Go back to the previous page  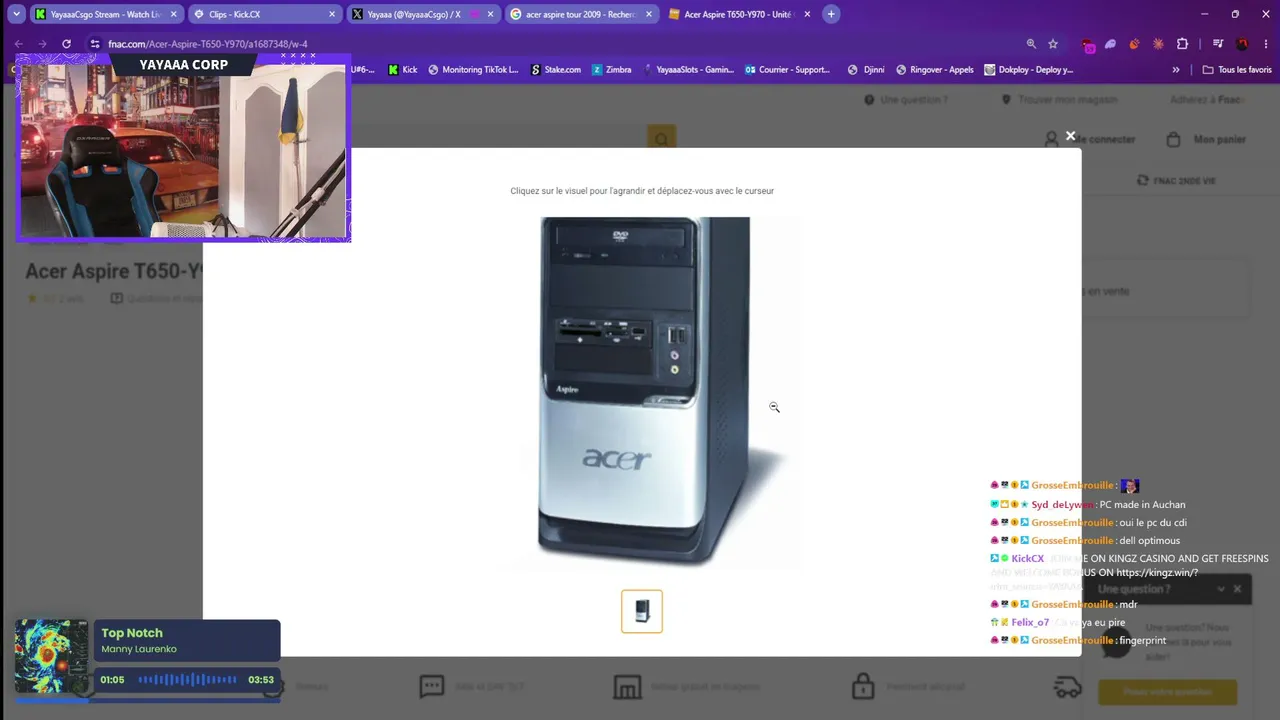tap(18, 44)
